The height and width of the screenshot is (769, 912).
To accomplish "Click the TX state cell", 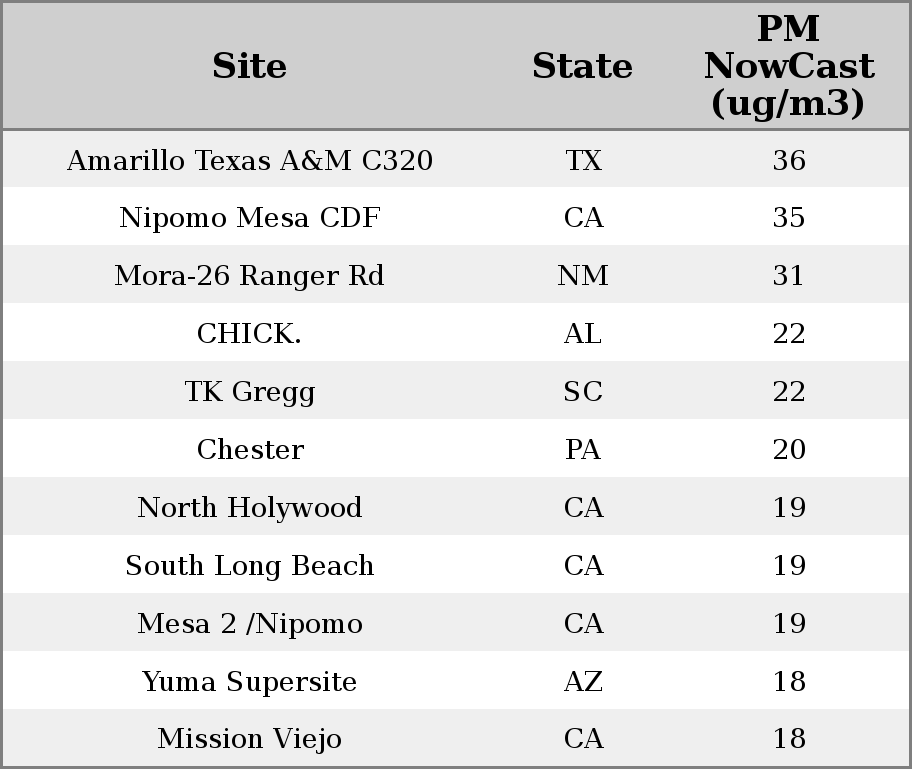I will tap(583, 160).
